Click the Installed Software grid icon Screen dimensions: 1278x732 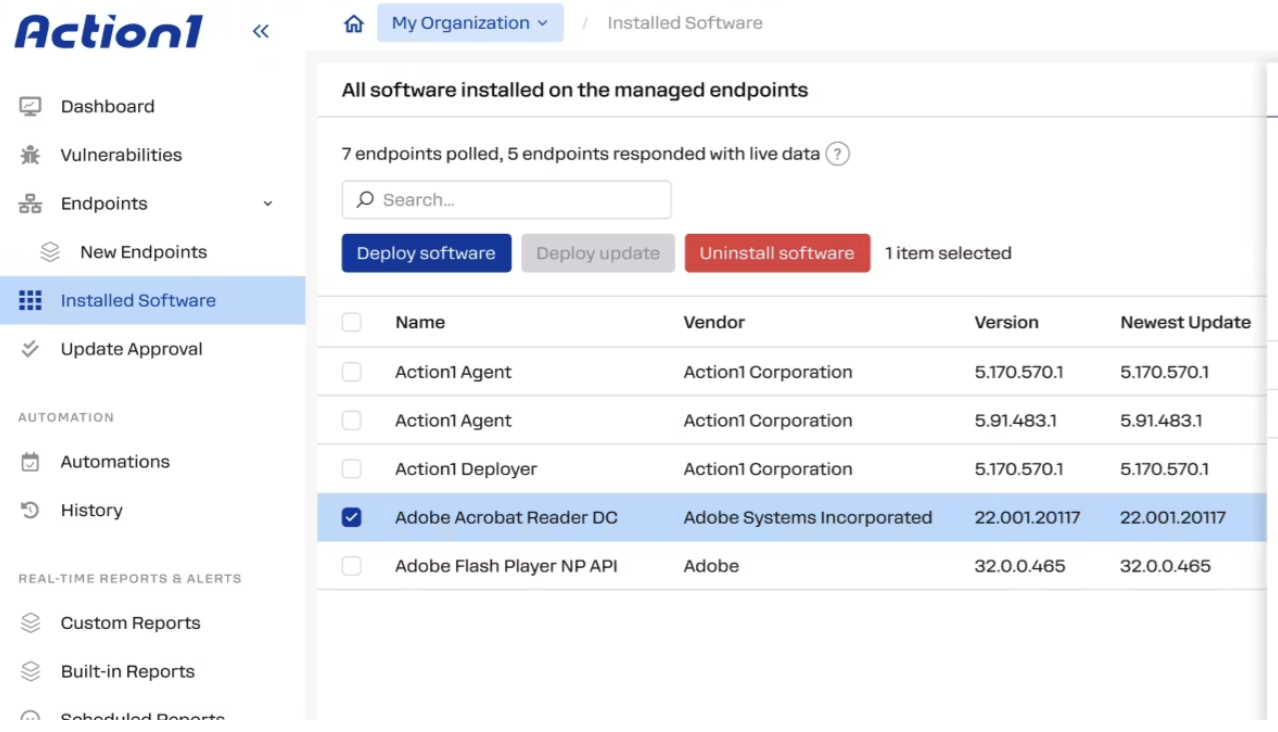(x=30, y=301)
